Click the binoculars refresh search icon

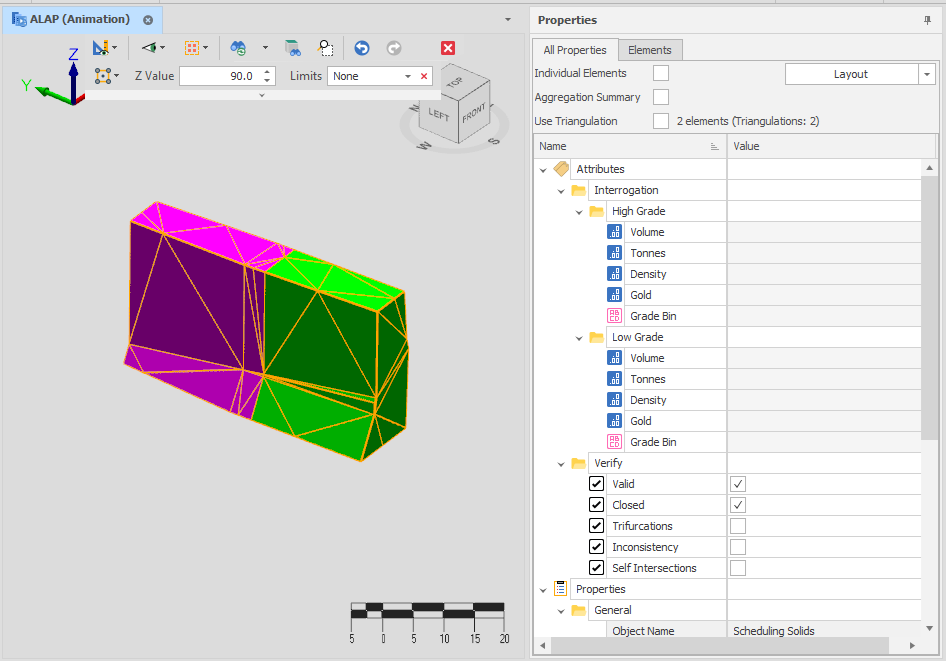click(x=239, y=48)
